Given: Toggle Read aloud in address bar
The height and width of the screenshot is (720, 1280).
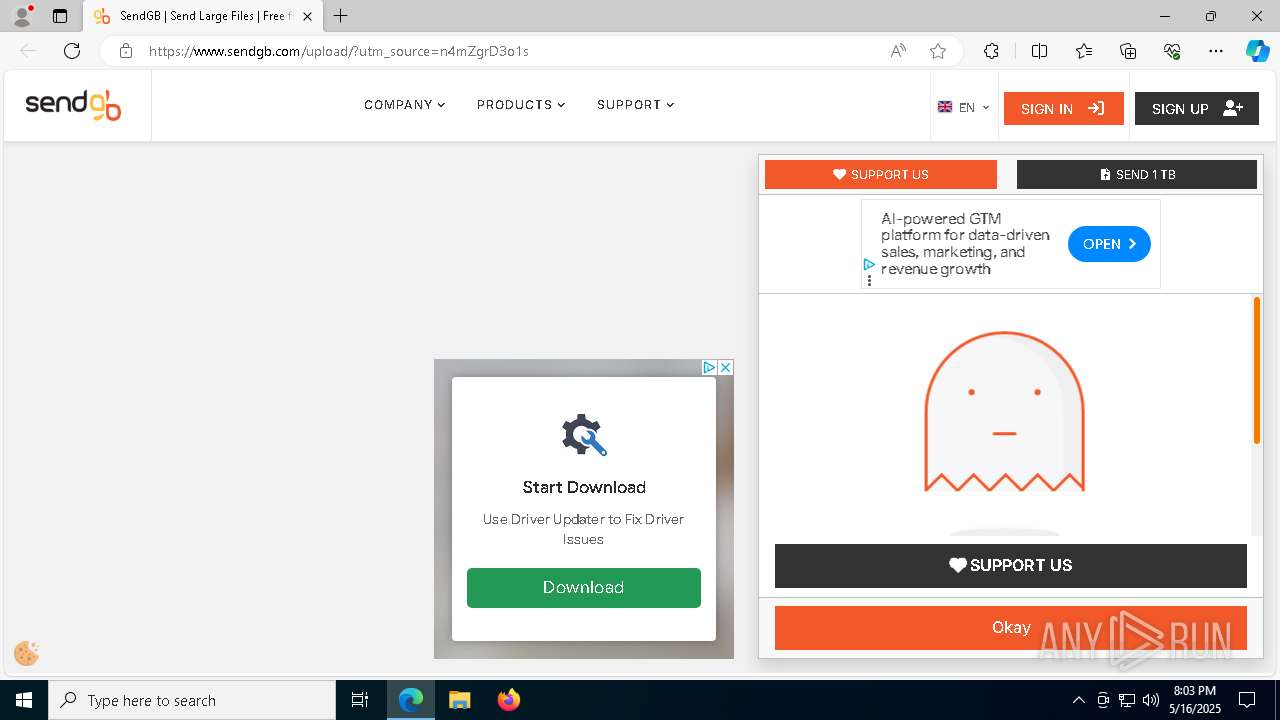Looking at the screenshot, I should [x=898, y=51].
